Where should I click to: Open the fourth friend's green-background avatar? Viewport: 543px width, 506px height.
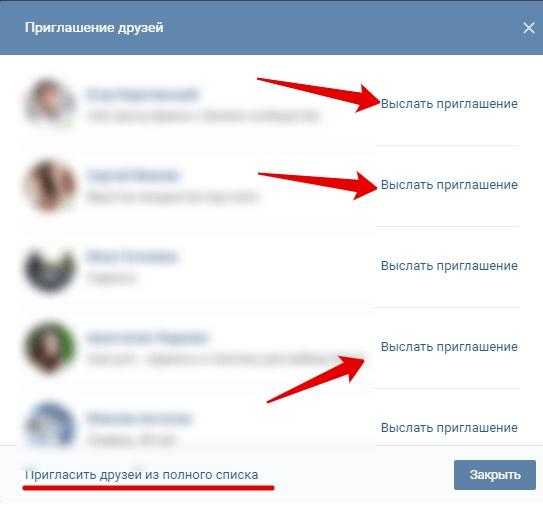50,346
